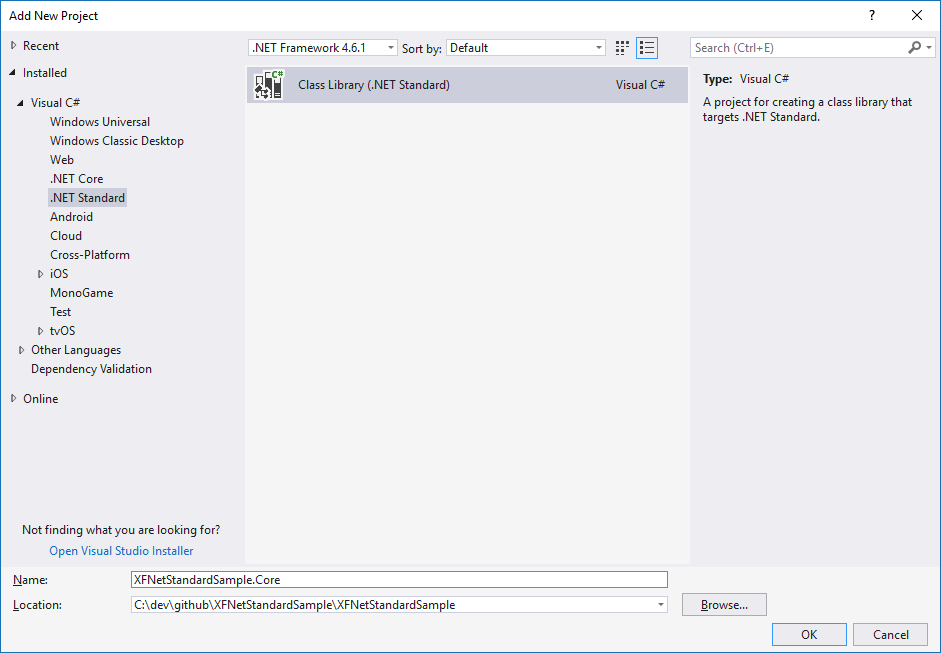
Task: Expand the Online section
Action: (14, 399)
